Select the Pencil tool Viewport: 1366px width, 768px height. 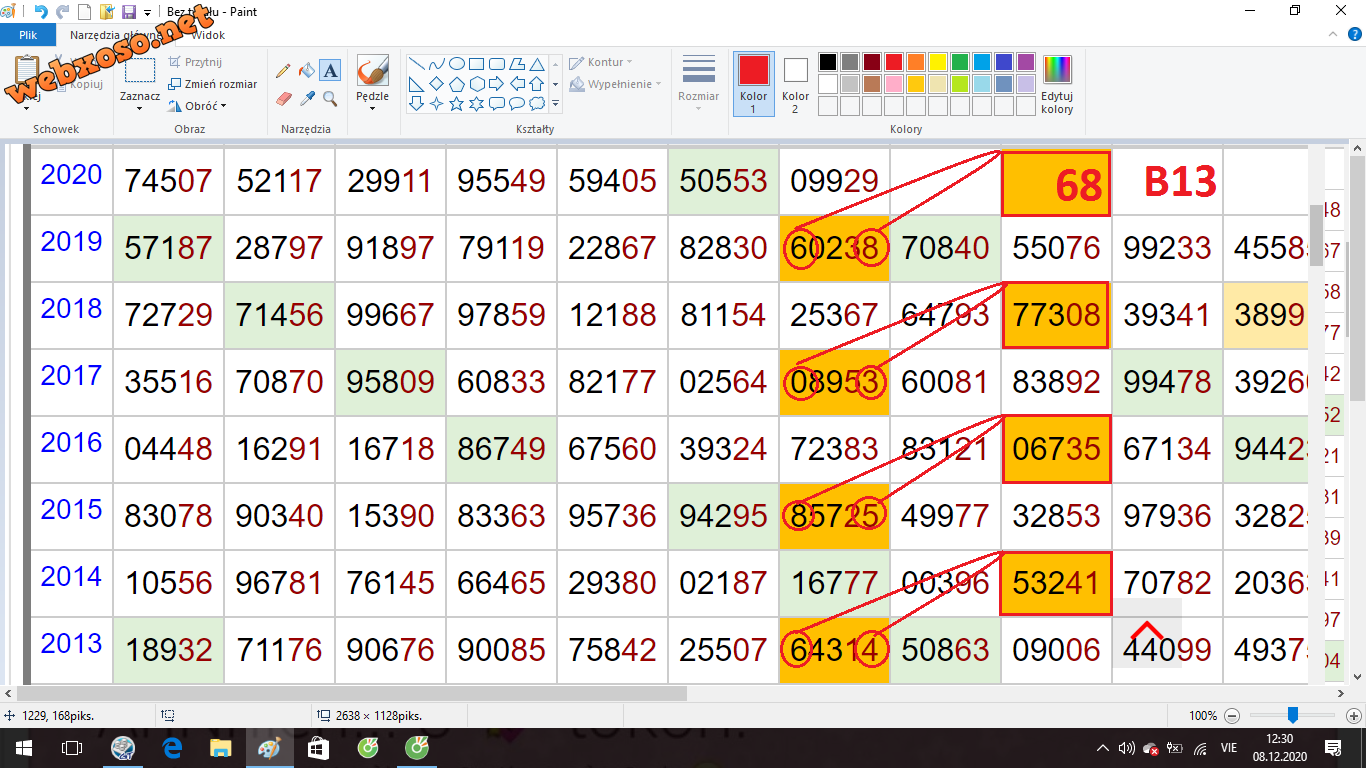(283, 71)
